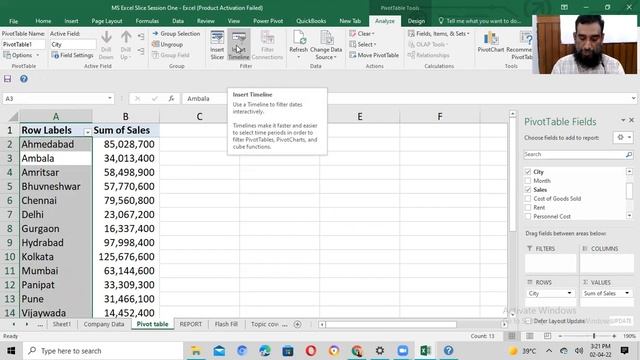Check the Personnel Cost checkbox
This screenshot has width=640, height=360.
click(x=528, y=216)
